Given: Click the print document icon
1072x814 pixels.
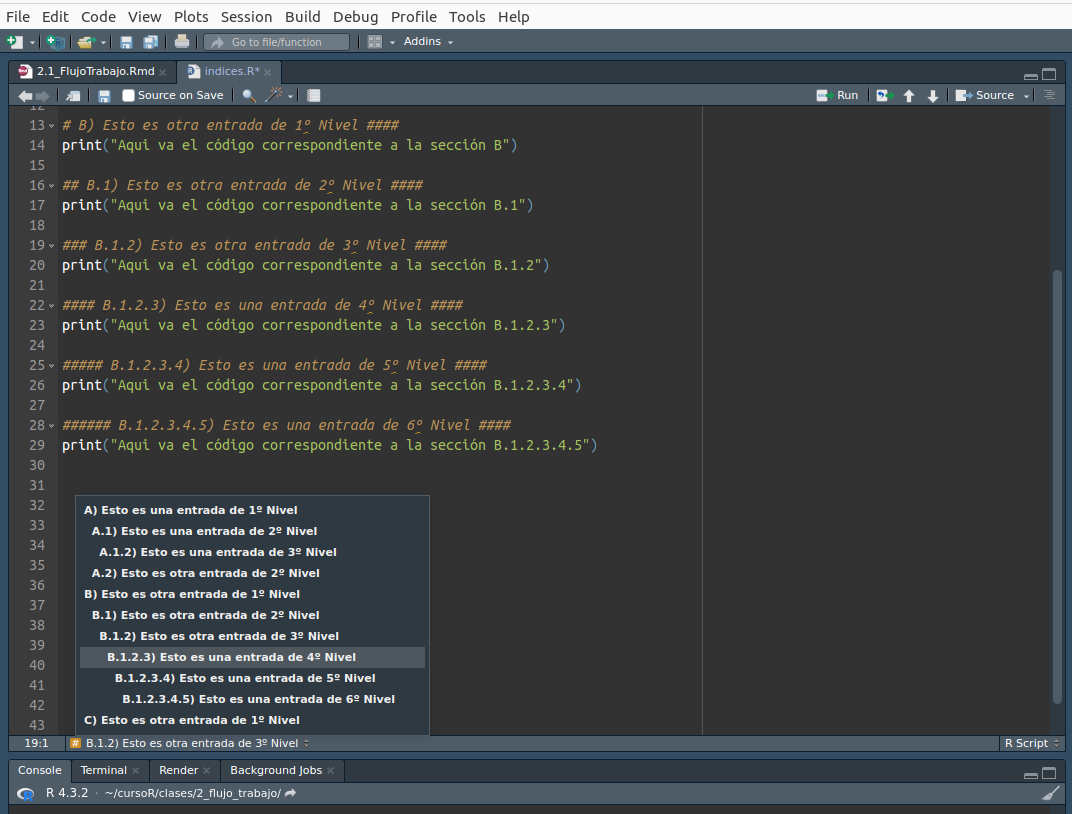Looking at the screenshot, I should point(181,42).
